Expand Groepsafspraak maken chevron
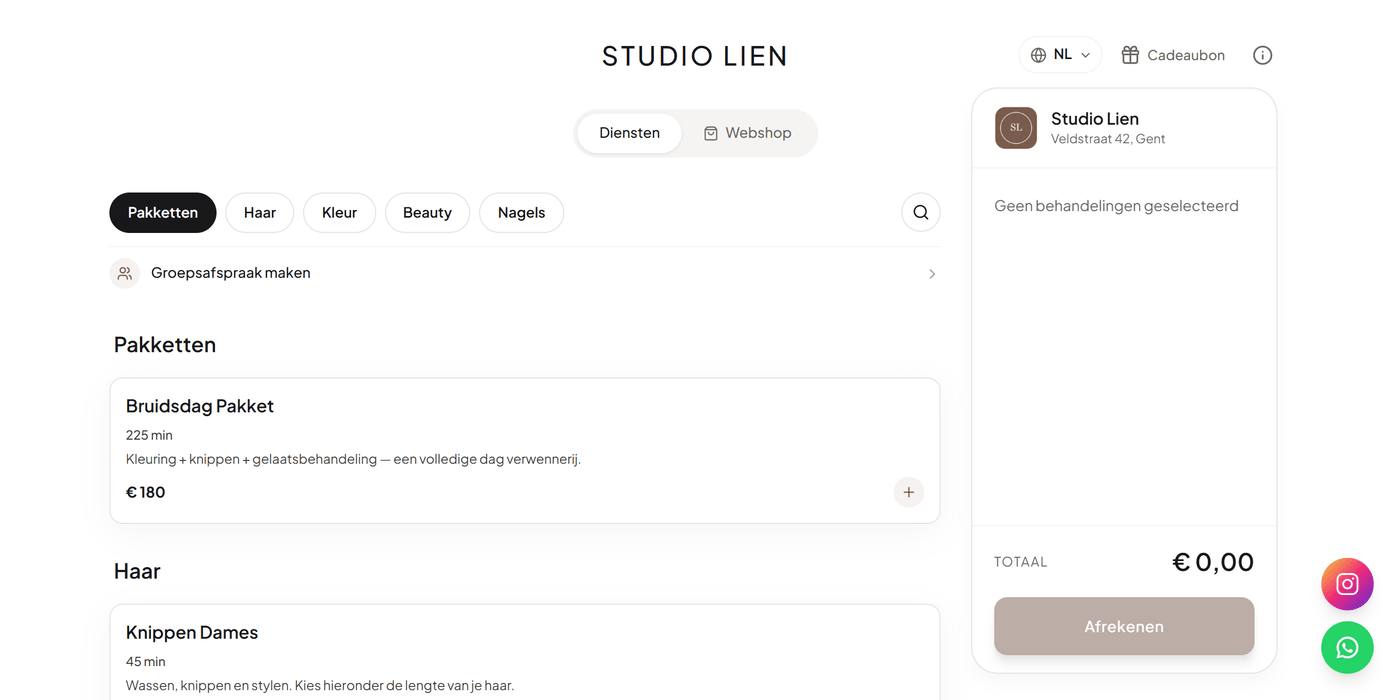 tap(932, 274)
